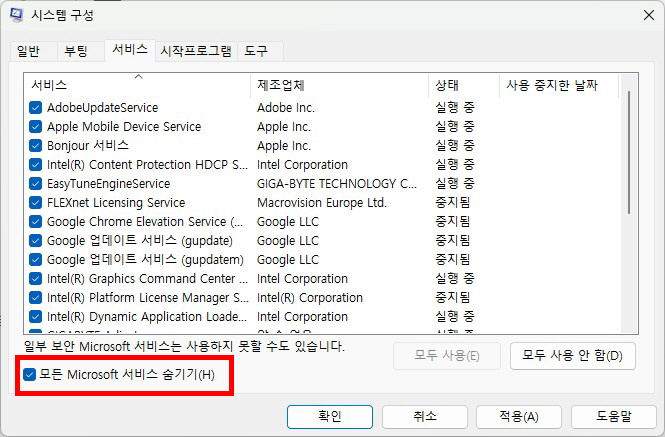Click the 시스템 구성 title bar icon
This screenshot has width=665, height=437.
[x=17, y=15]
